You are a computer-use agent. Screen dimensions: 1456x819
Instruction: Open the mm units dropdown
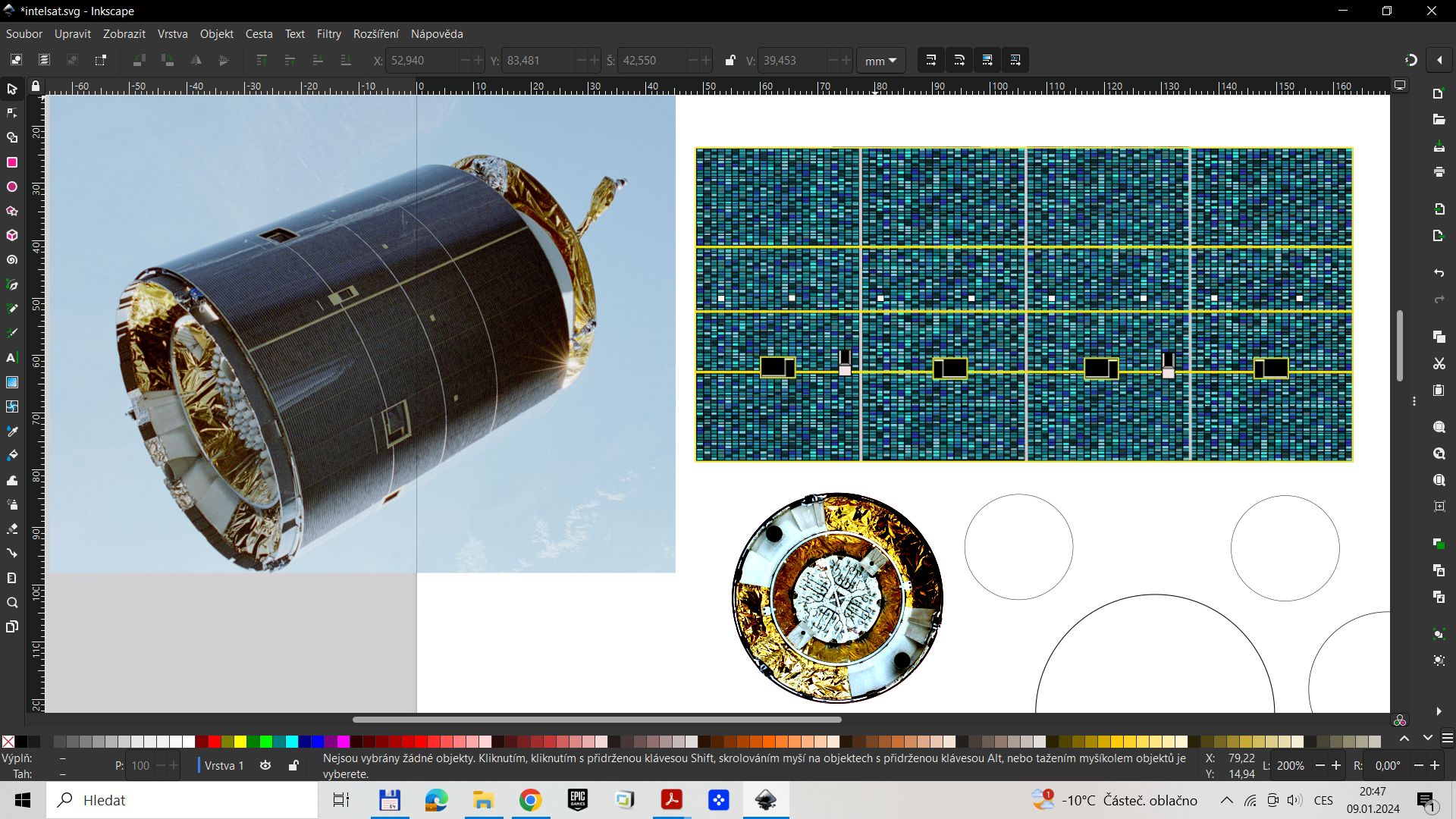881,61
